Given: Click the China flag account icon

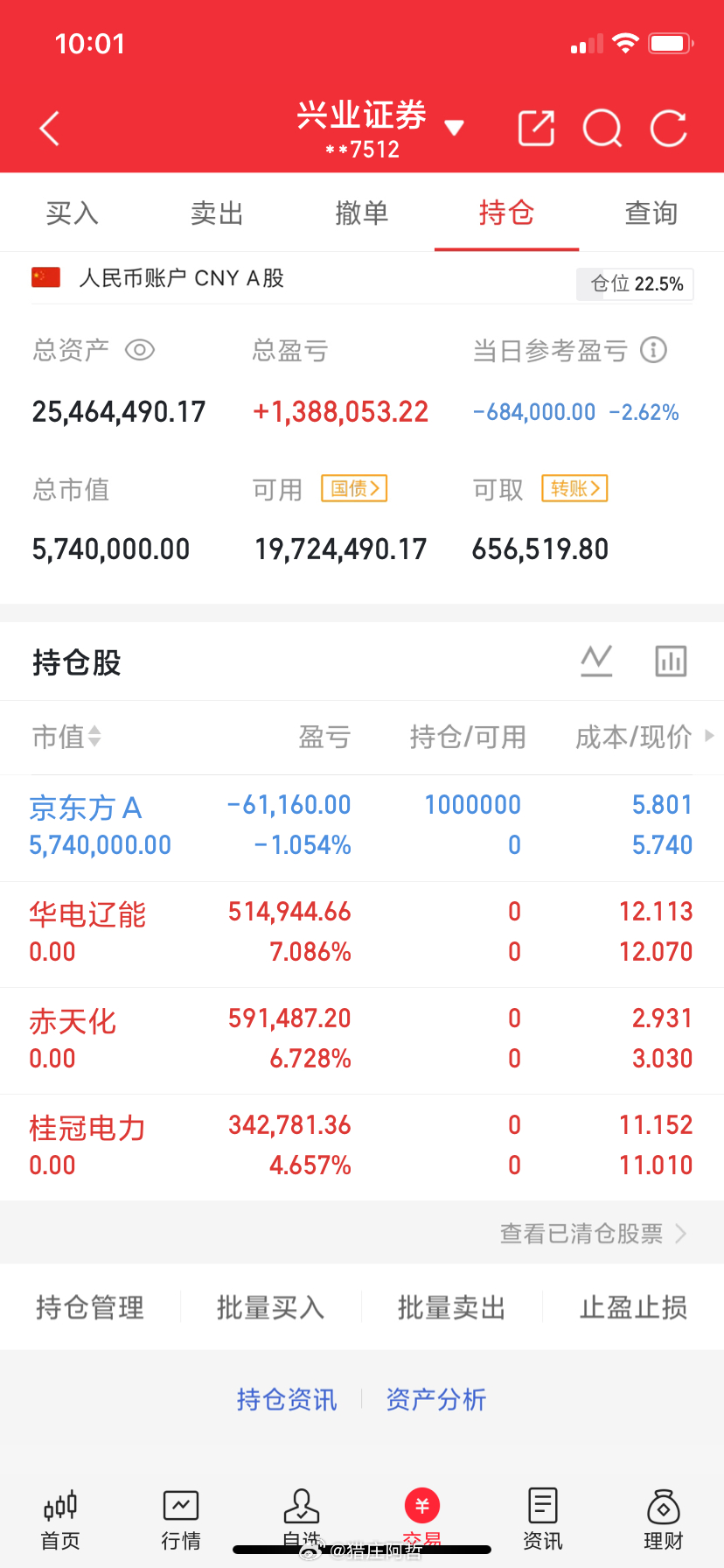Looking at the screenshot, I should (x=45, y=277).
